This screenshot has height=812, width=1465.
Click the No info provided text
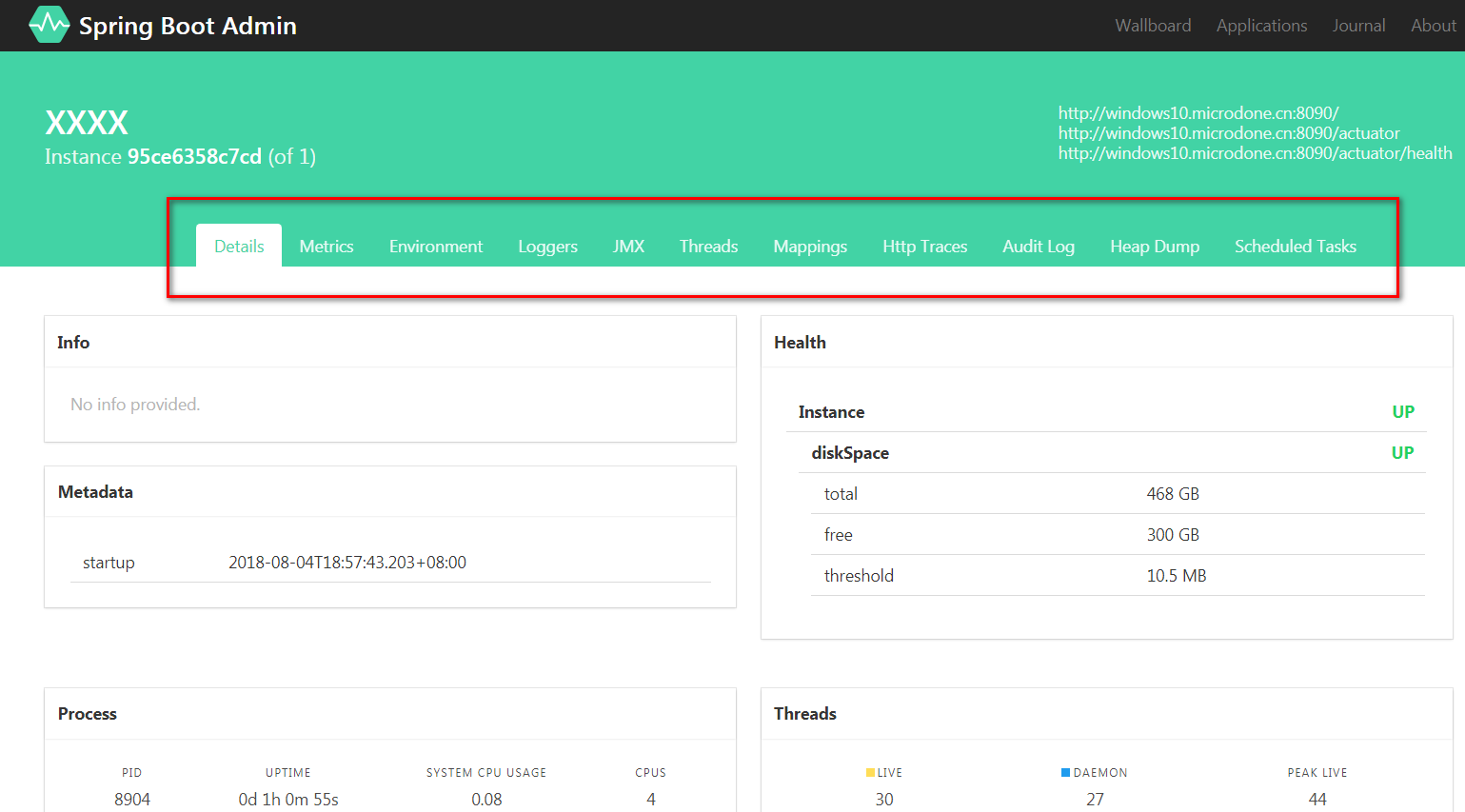coord(135,404)
